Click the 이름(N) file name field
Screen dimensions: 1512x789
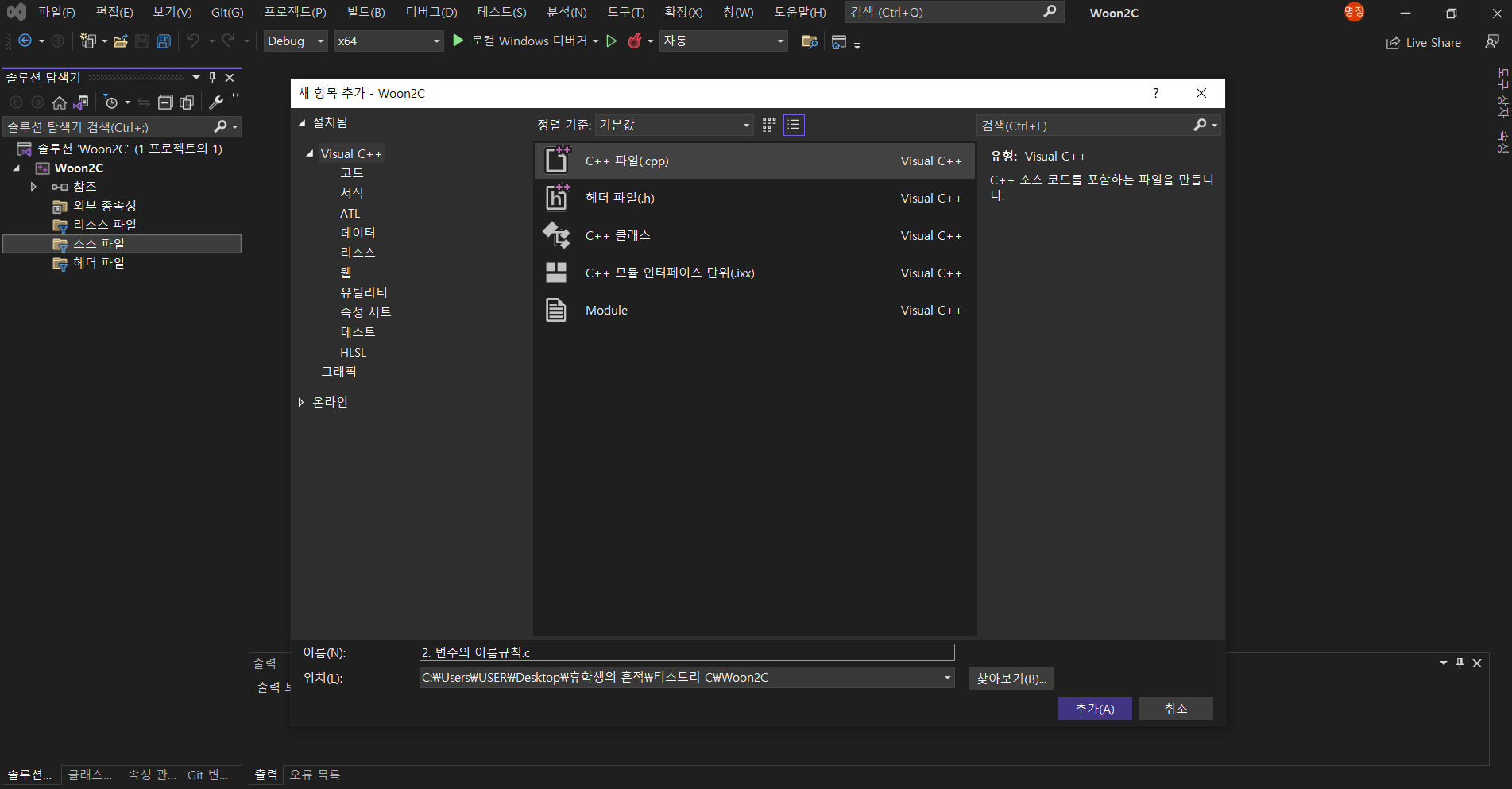click(x=686, y=652)
